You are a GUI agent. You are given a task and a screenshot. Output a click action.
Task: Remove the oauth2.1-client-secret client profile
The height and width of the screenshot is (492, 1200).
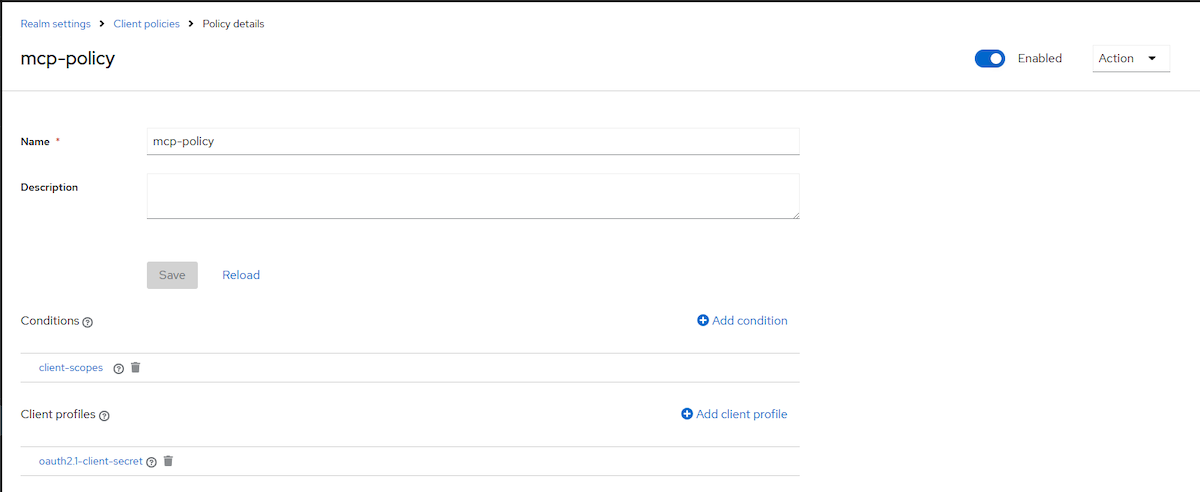[168, 461]
